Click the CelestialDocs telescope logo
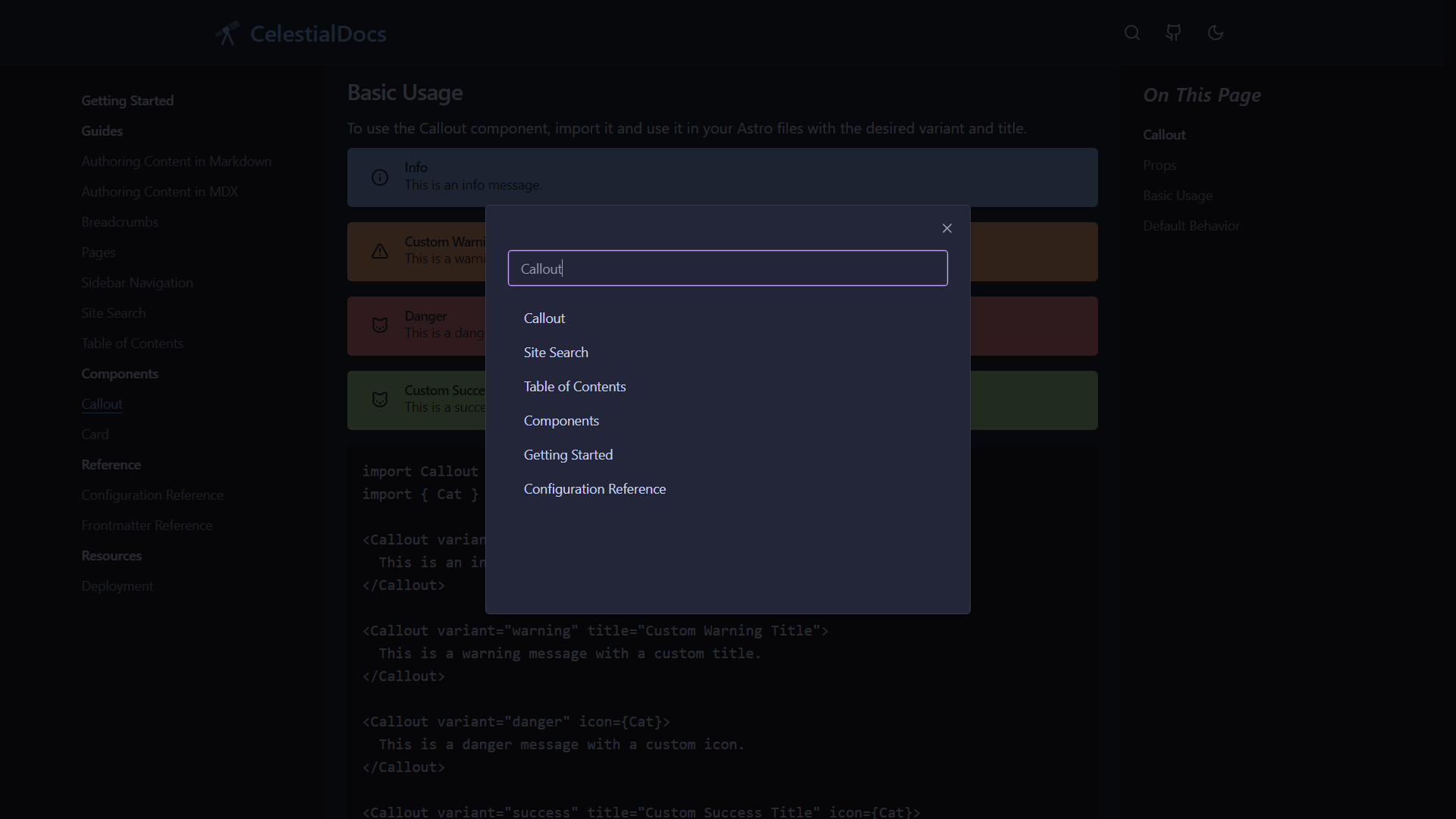Image resolution: width=1456 pixels, height=819 pixels. coord(227,33)
